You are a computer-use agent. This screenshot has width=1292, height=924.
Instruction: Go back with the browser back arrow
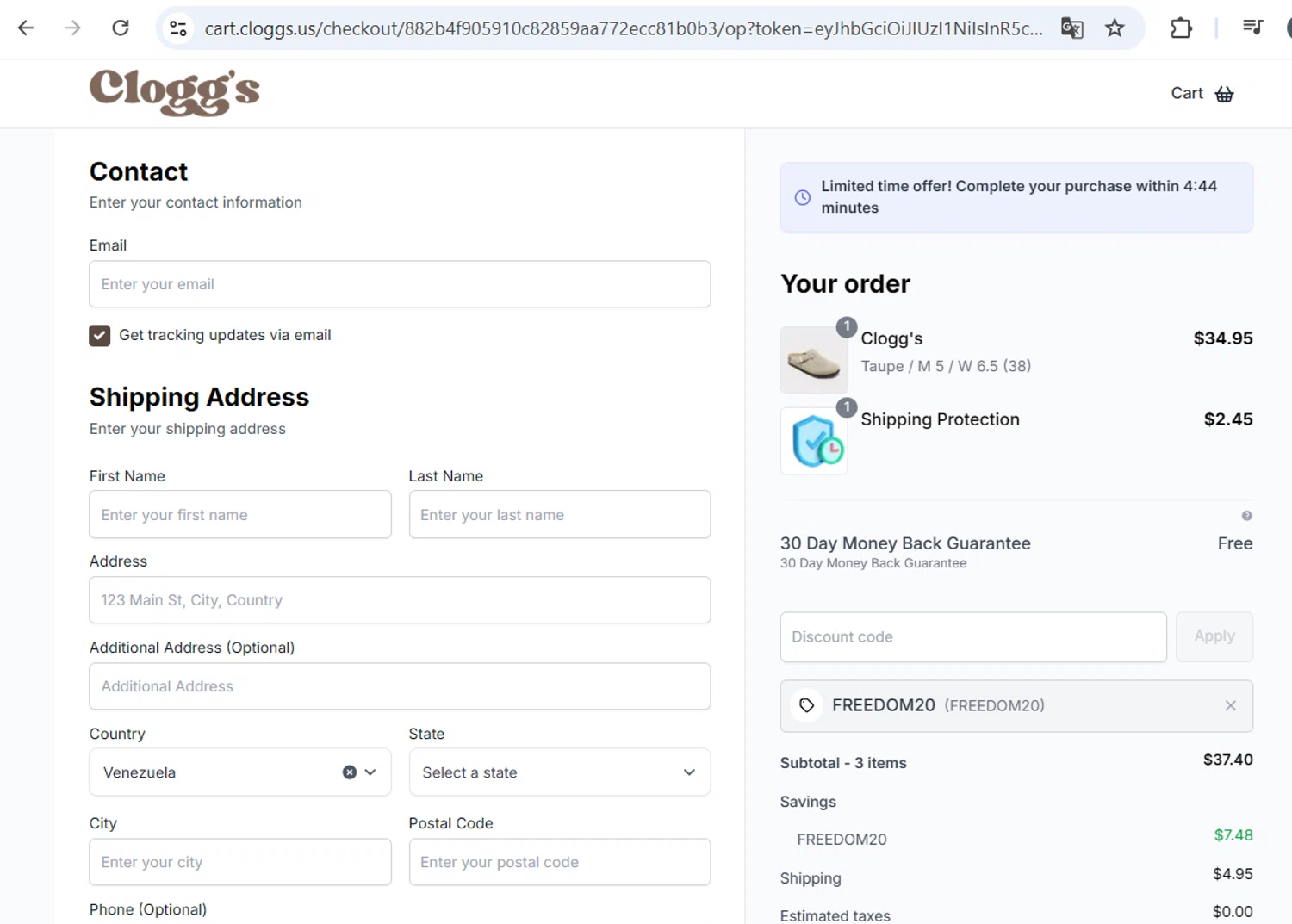(26, 28)
